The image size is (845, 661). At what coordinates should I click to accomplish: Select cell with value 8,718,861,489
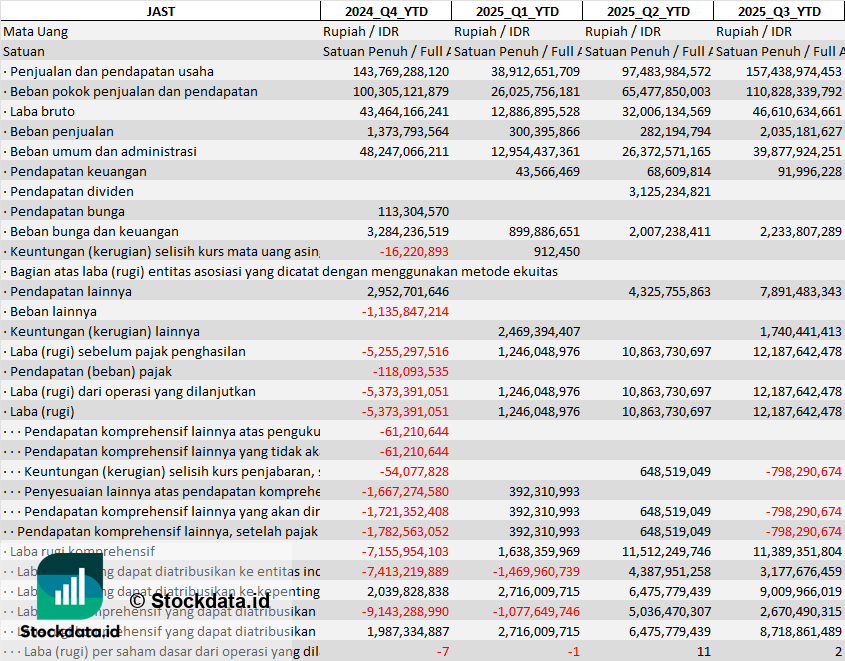[801, 631]
